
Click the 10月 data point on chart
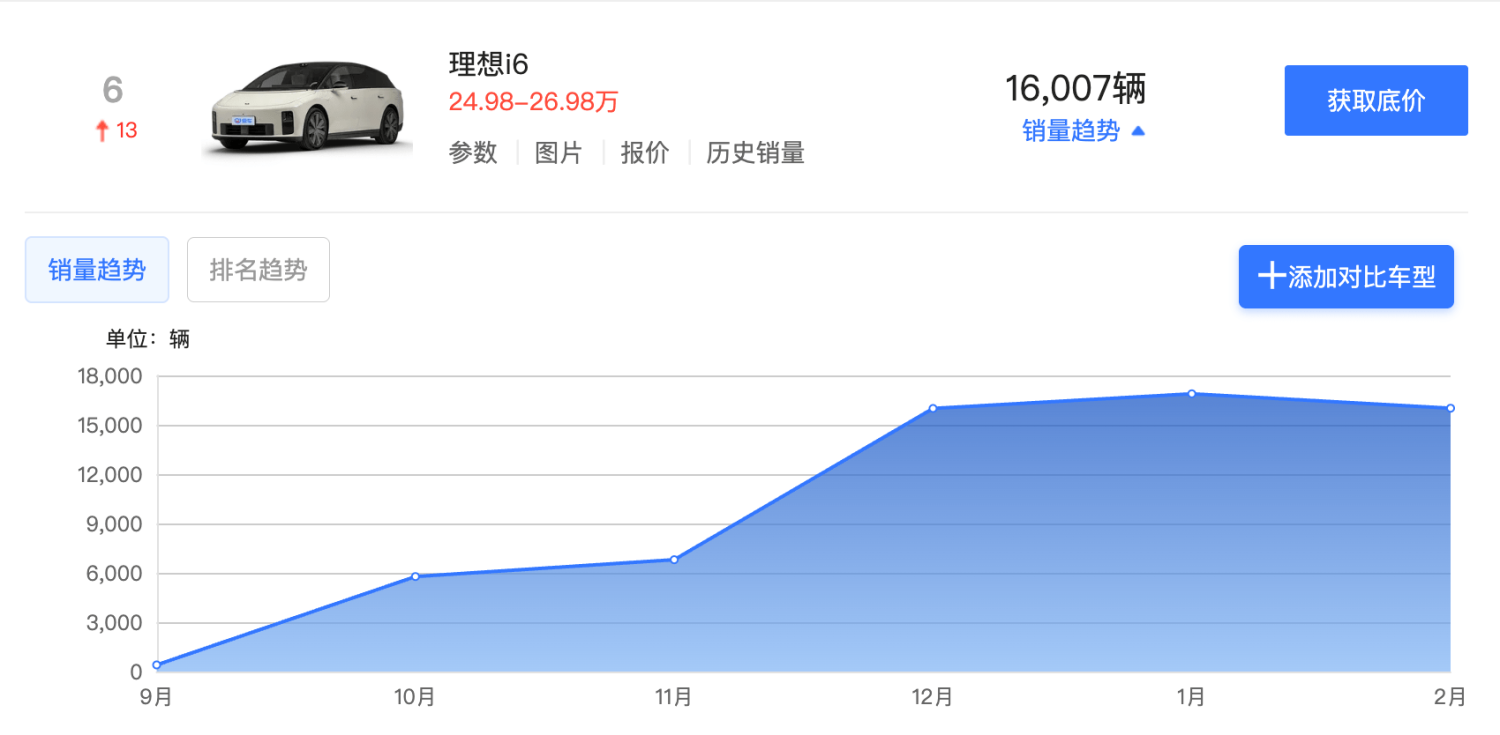point(415,576)
